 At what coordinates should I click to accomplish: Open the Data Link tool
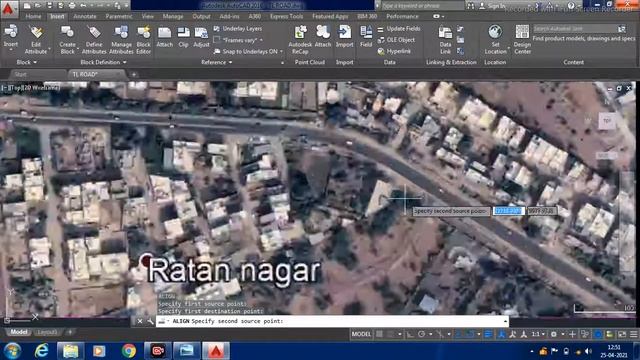[445, 40]
